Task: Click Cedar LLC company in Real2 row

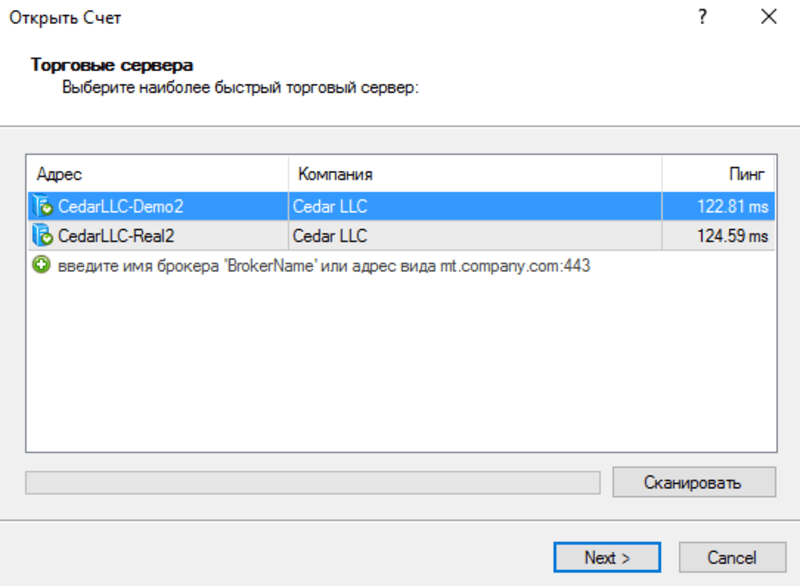Action: pyautogui.click(x=330, y=236)
